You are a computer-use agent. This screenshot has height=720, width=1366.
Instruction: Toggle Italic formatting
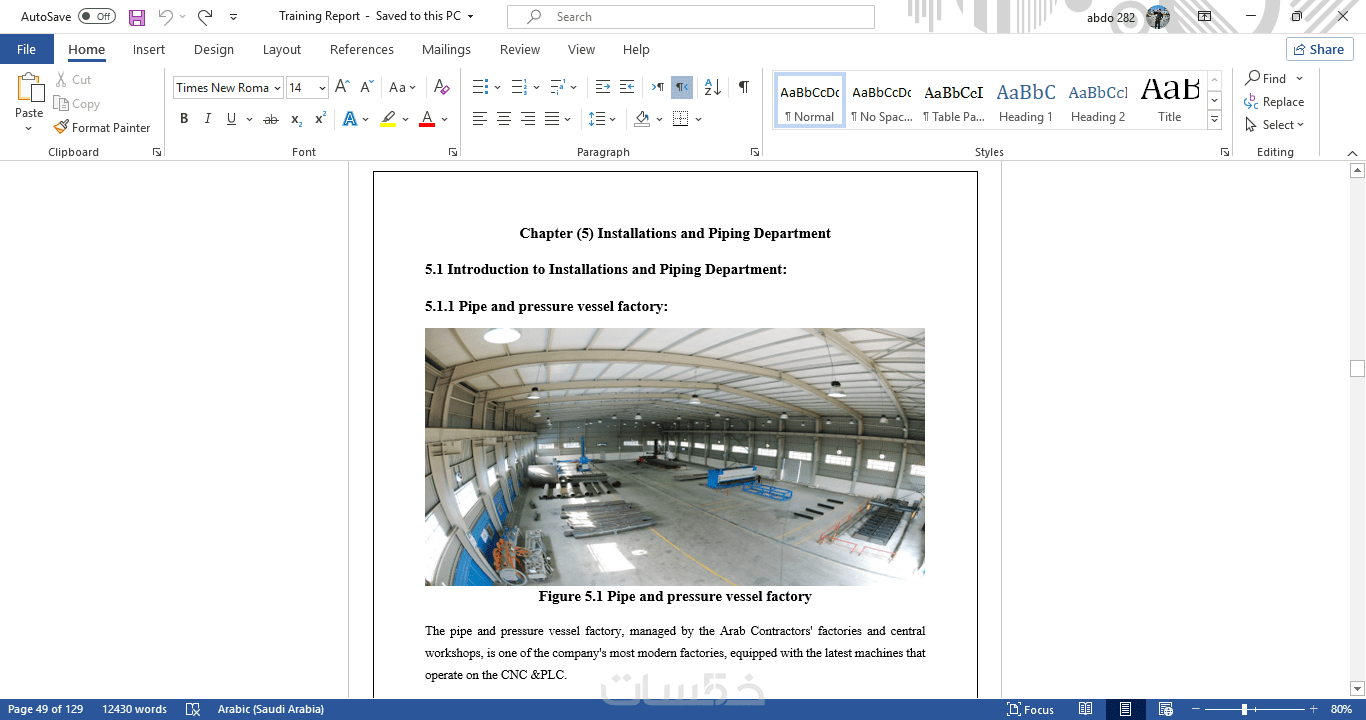pyautogui.click(x=208, y=119)
